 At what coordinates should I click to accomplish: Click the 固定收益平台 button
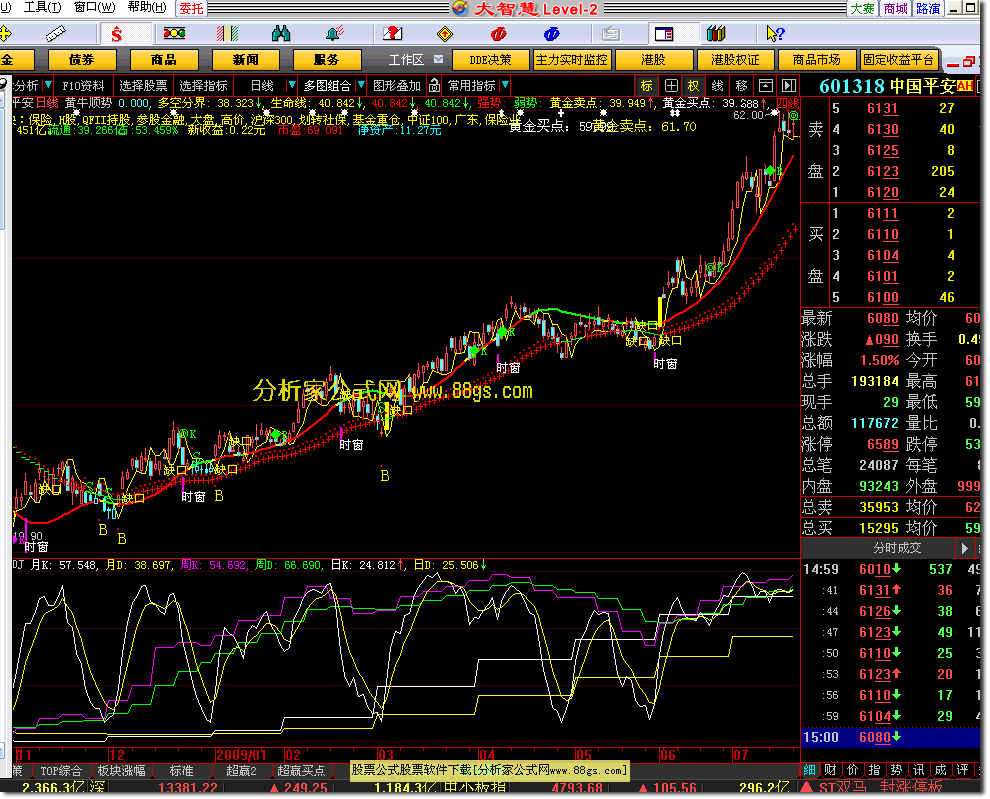(899, 60)
